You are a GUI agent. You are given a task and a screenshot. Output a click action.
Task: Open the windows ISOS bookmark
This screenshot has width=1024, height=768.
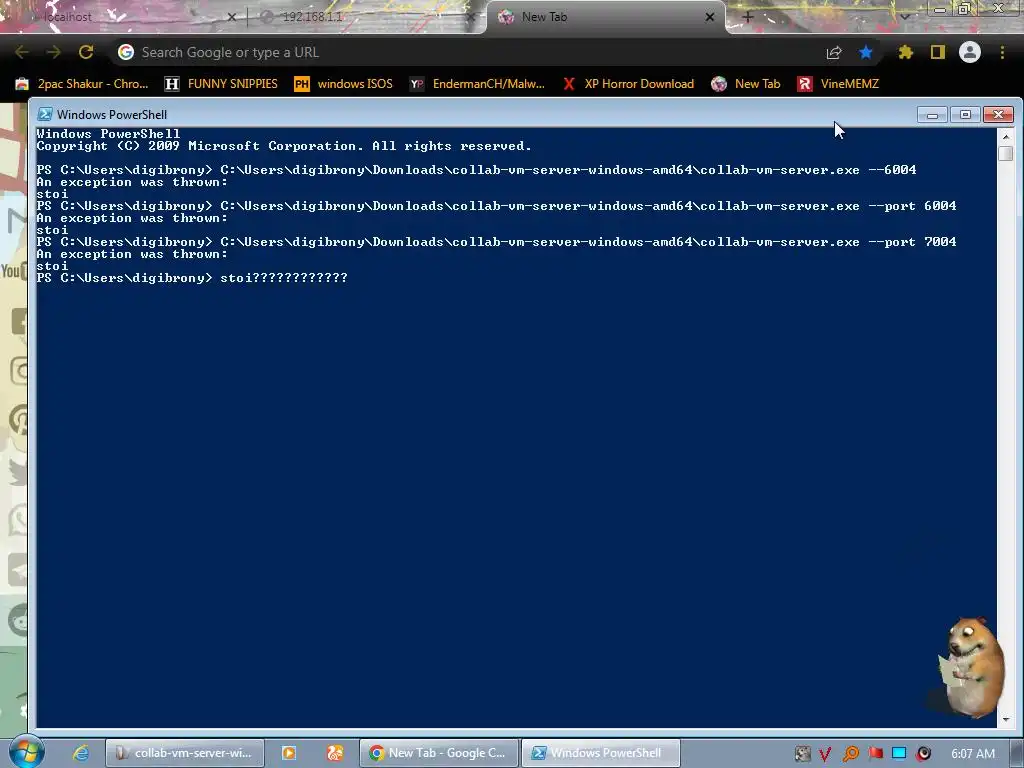[x=344, y=84]
